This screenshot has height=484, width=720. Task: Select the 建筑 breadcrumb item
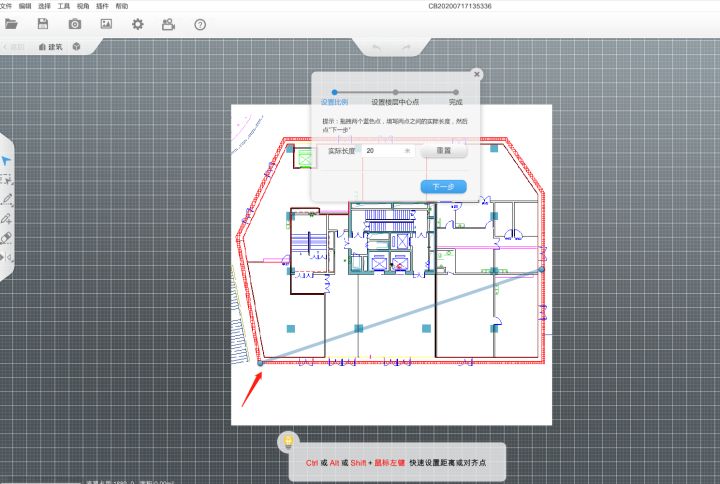[51, 47]
